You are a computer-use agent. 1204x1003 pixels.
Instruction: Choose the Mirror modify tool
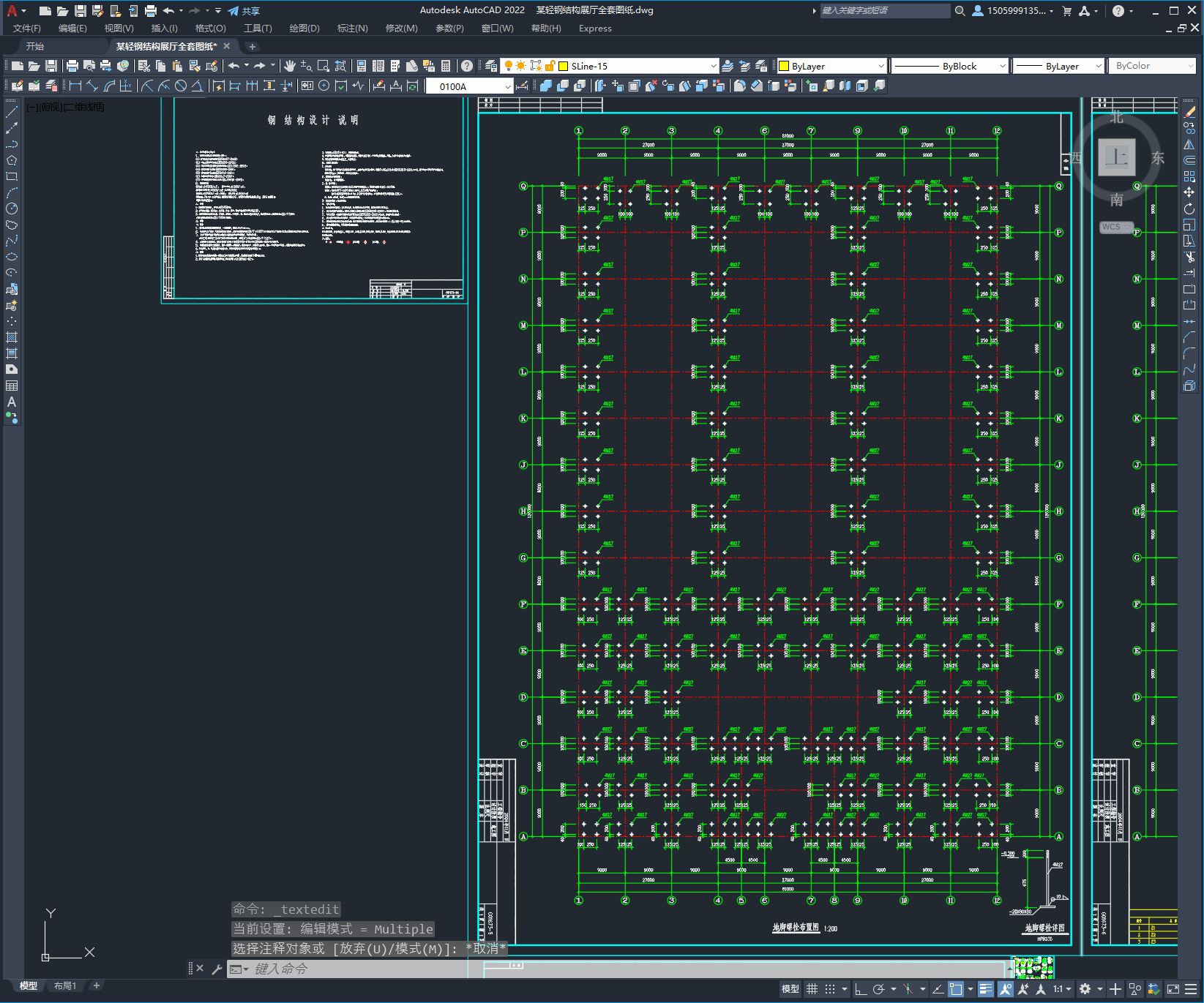(1189, 144)
